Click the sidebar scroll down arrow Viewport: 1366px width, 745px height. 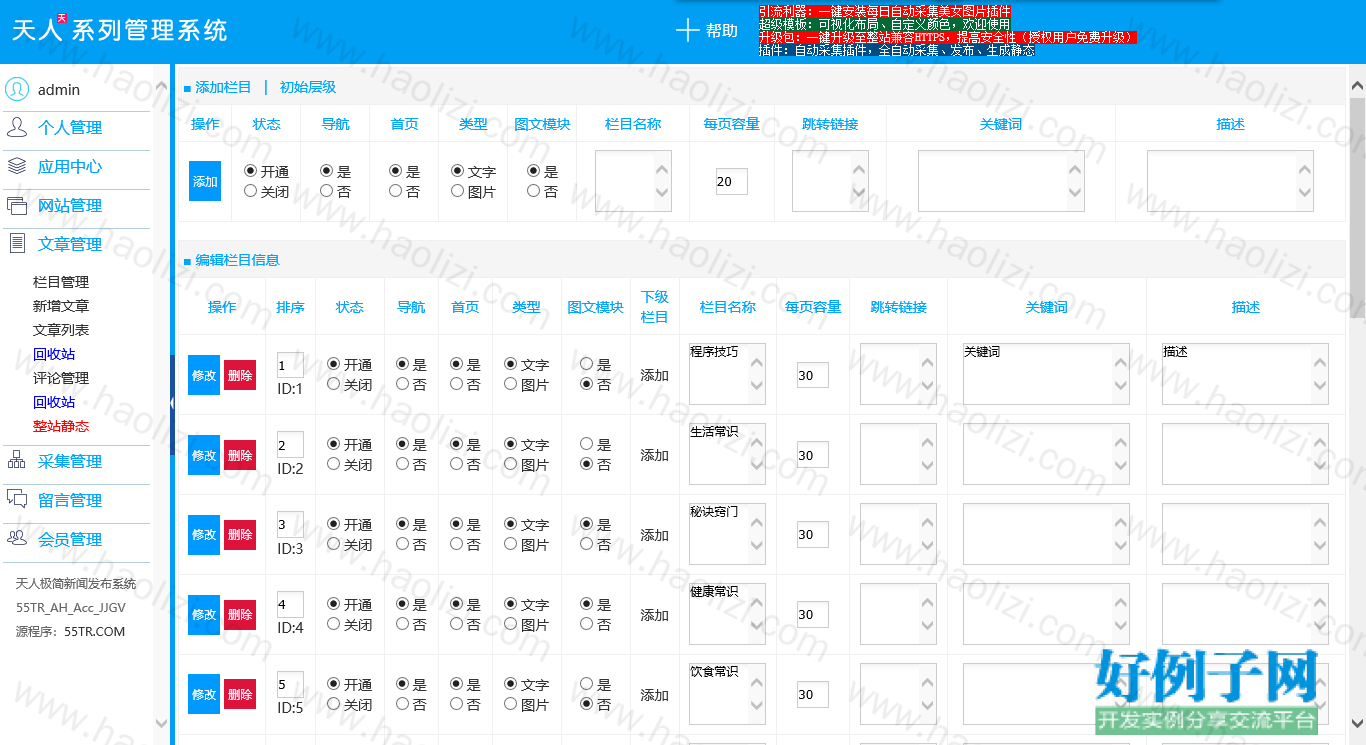[x=162, y=722]
